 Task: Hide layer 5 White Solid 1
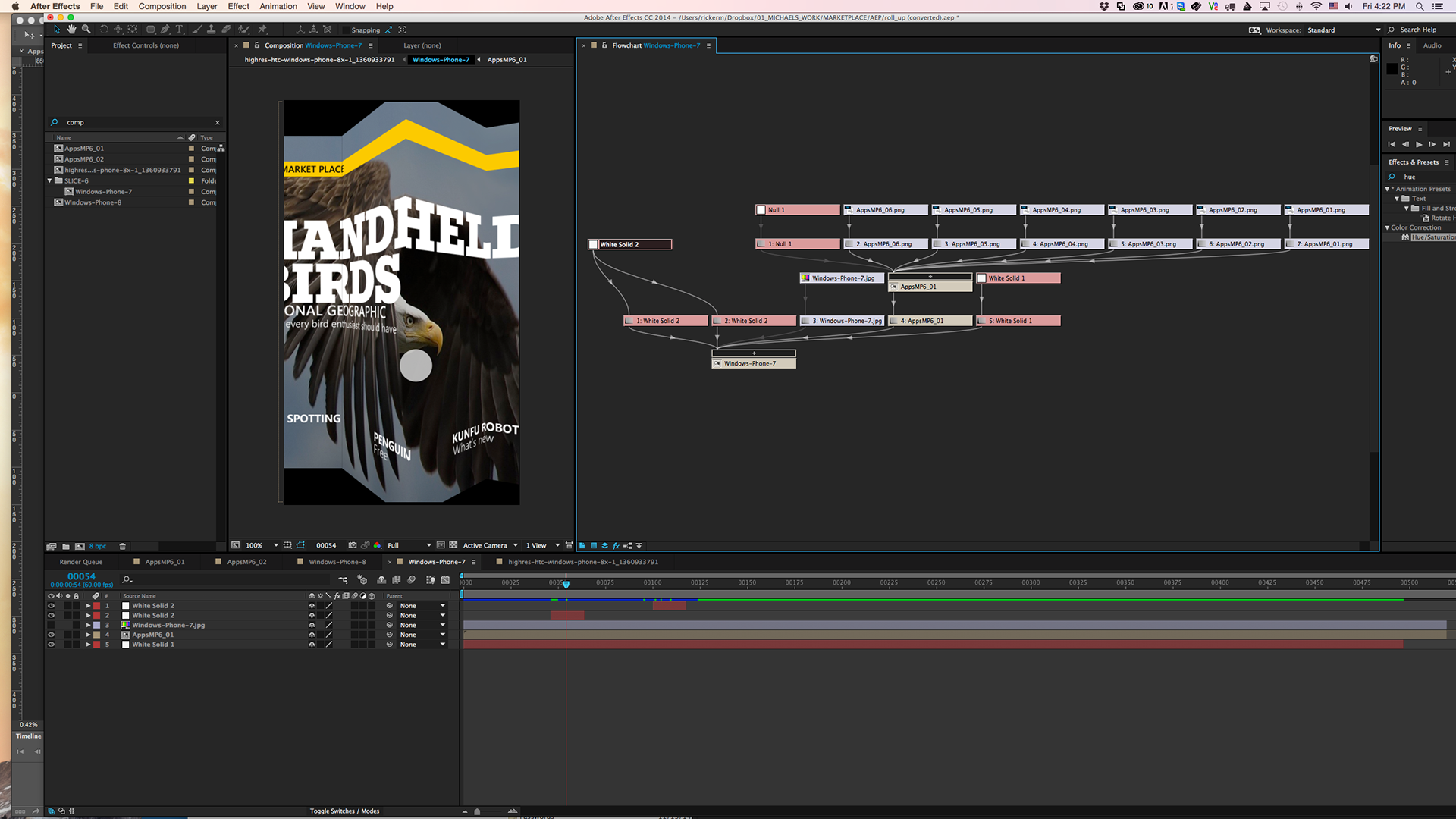point(51,645)
